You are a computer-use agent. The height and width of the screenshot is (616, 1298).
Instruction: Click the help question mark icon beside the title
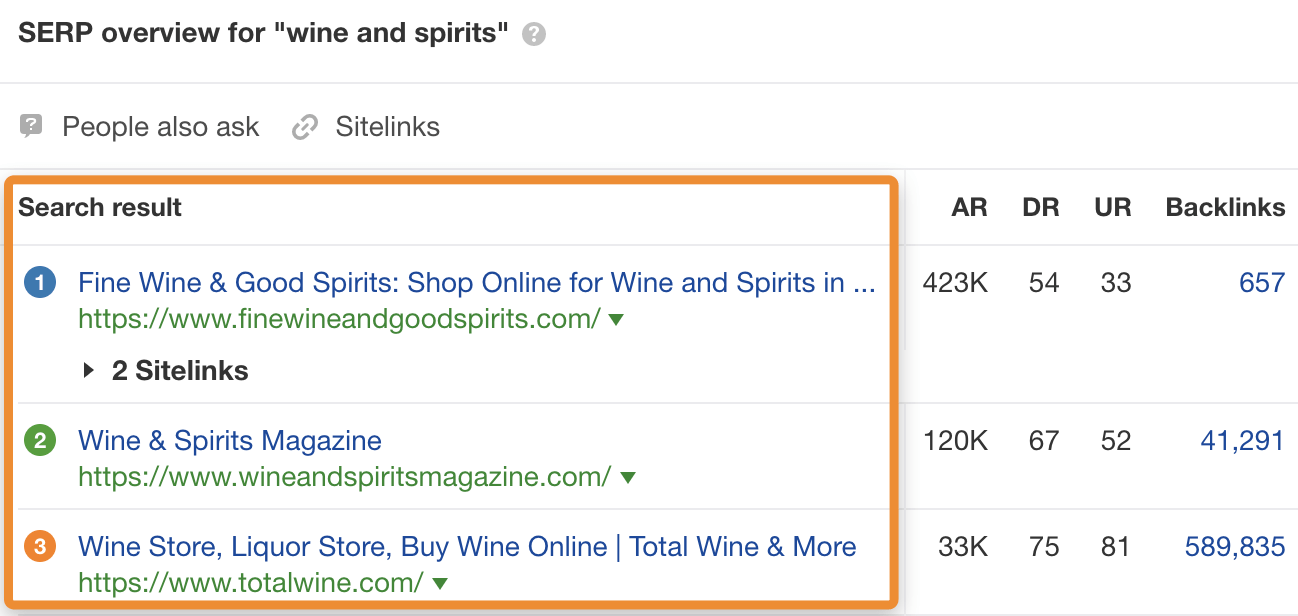(x=534, y=33)
